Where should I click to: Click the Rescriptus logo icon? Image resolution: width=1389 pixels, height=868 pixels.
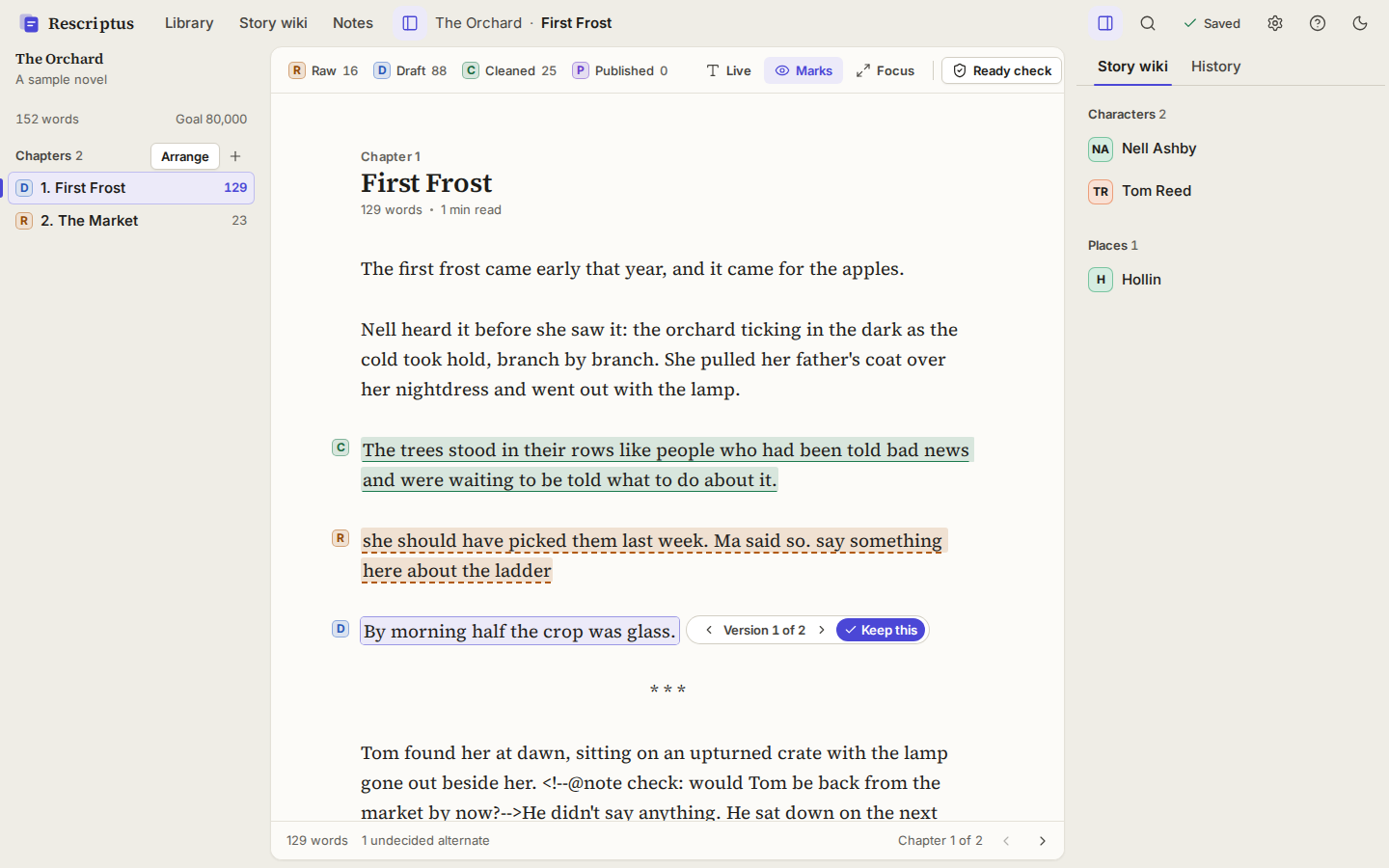click(30, 23)
